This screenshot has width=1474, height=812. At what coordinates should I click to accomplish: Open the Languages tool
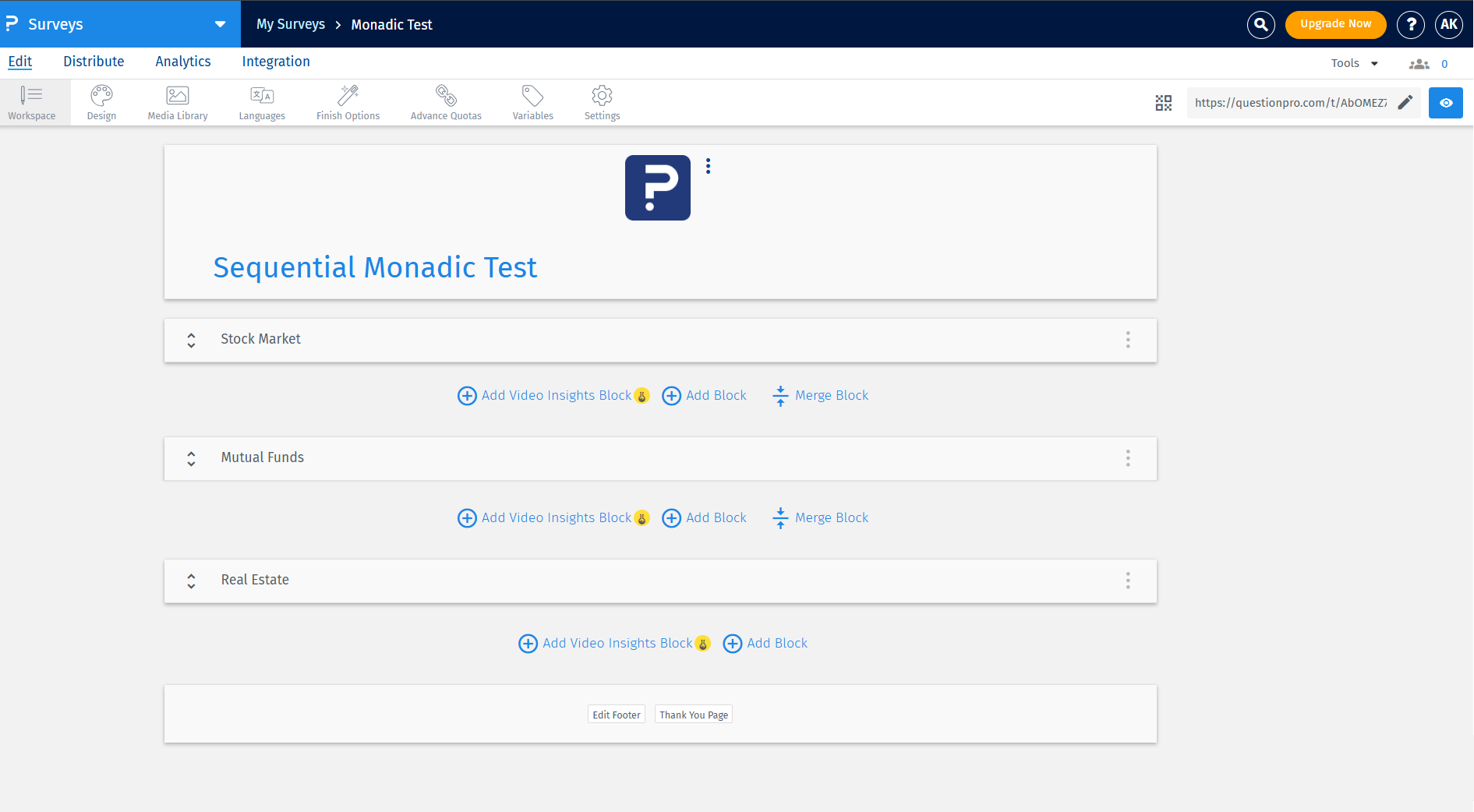click(x=262, y=102)
